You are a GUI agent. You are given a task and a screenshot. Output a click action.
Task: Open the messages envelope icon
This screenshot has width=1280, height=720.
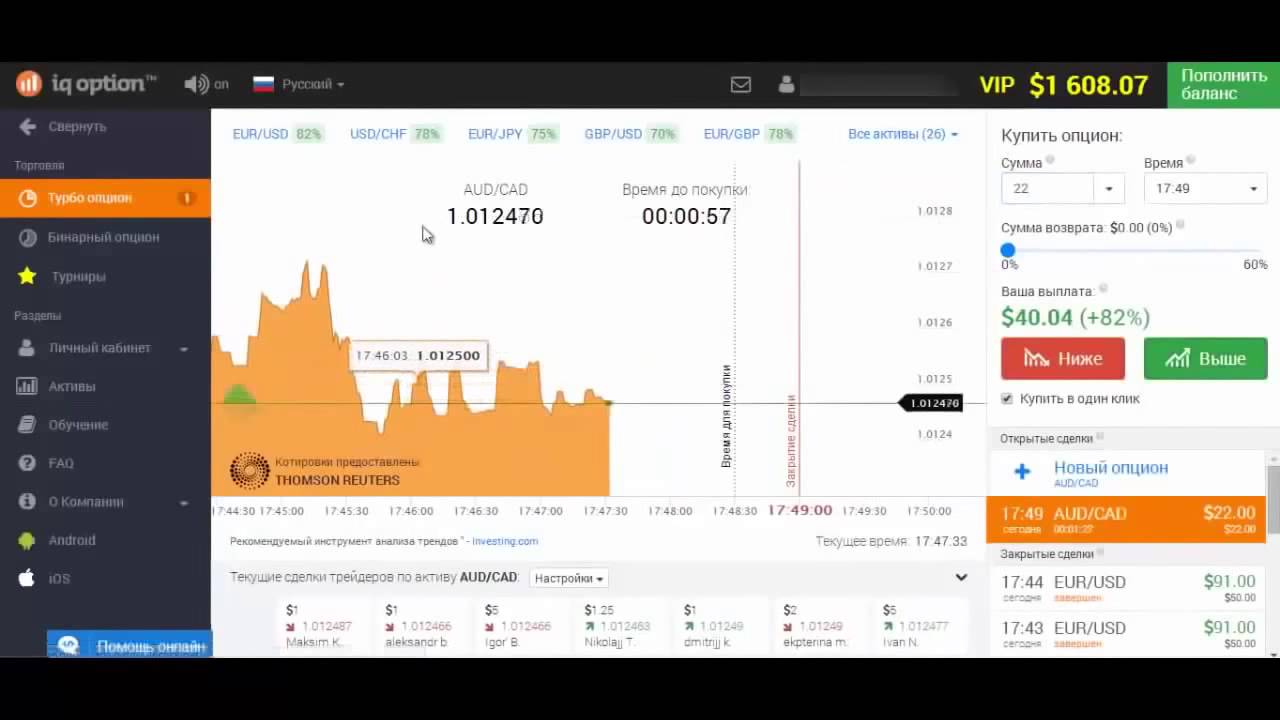coord(741,85)
